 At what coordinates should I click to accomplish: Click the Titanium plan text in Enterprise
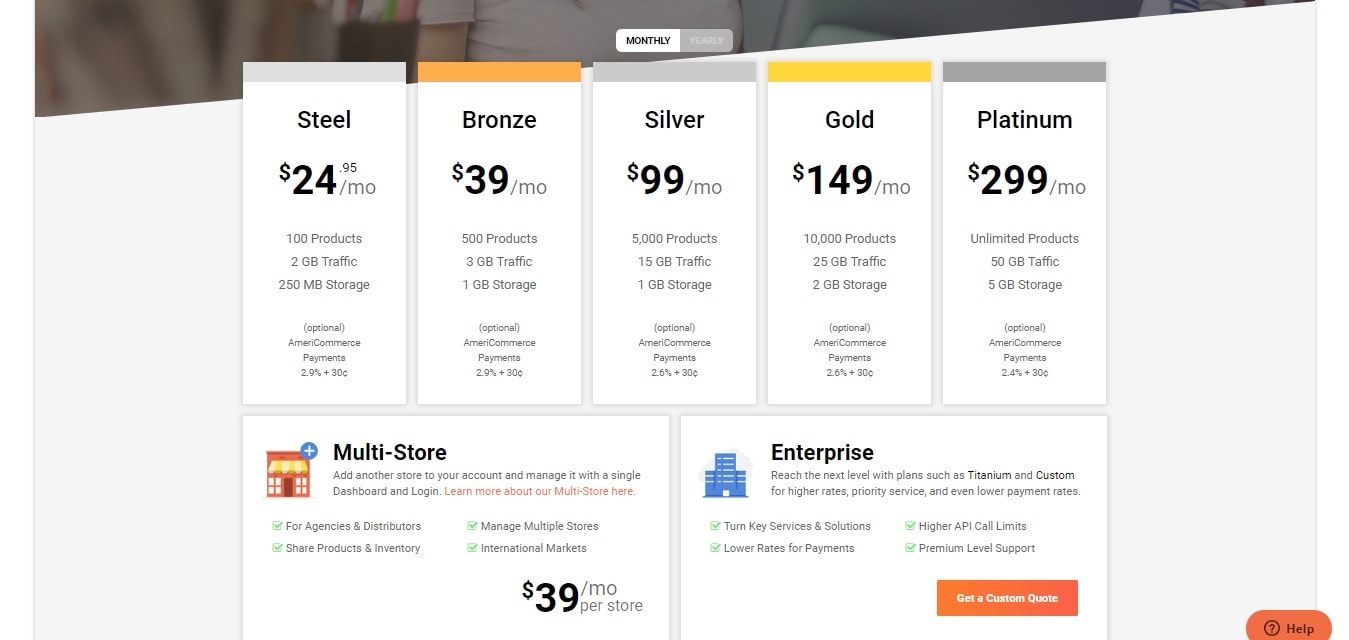click(x=990, y=475)
